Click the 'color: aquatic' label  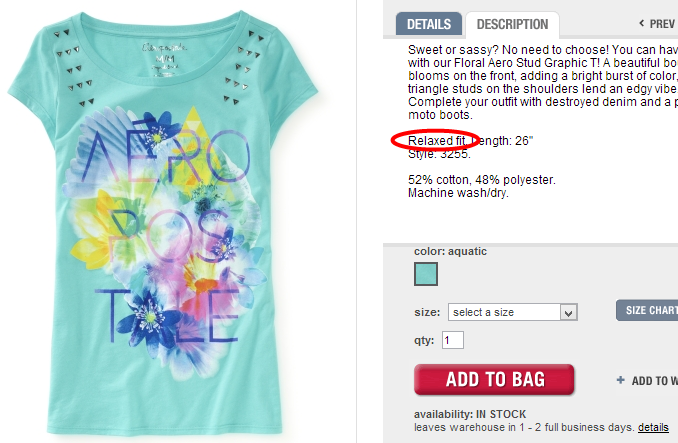[450, 251]
